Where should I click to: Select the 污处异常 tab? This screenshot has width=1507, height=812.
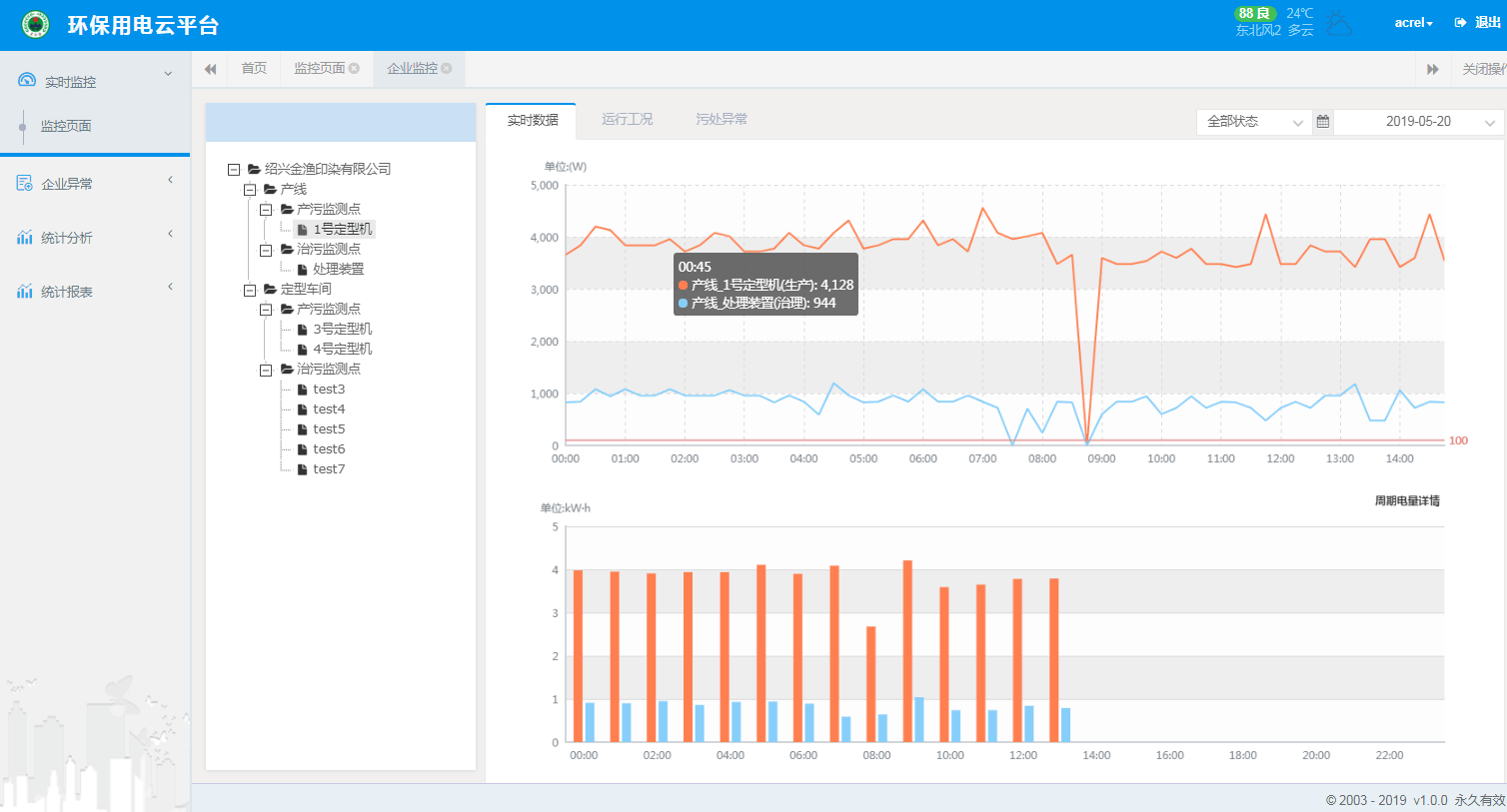[x=722, y=119]
